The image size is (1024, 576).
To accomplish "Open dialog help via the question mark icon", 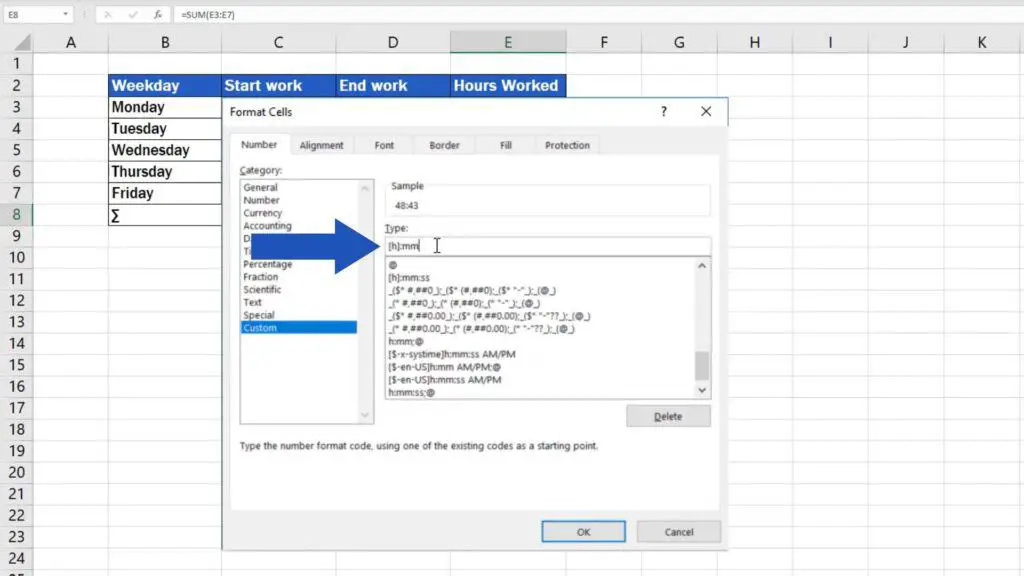I will click(x=663, y=111).
